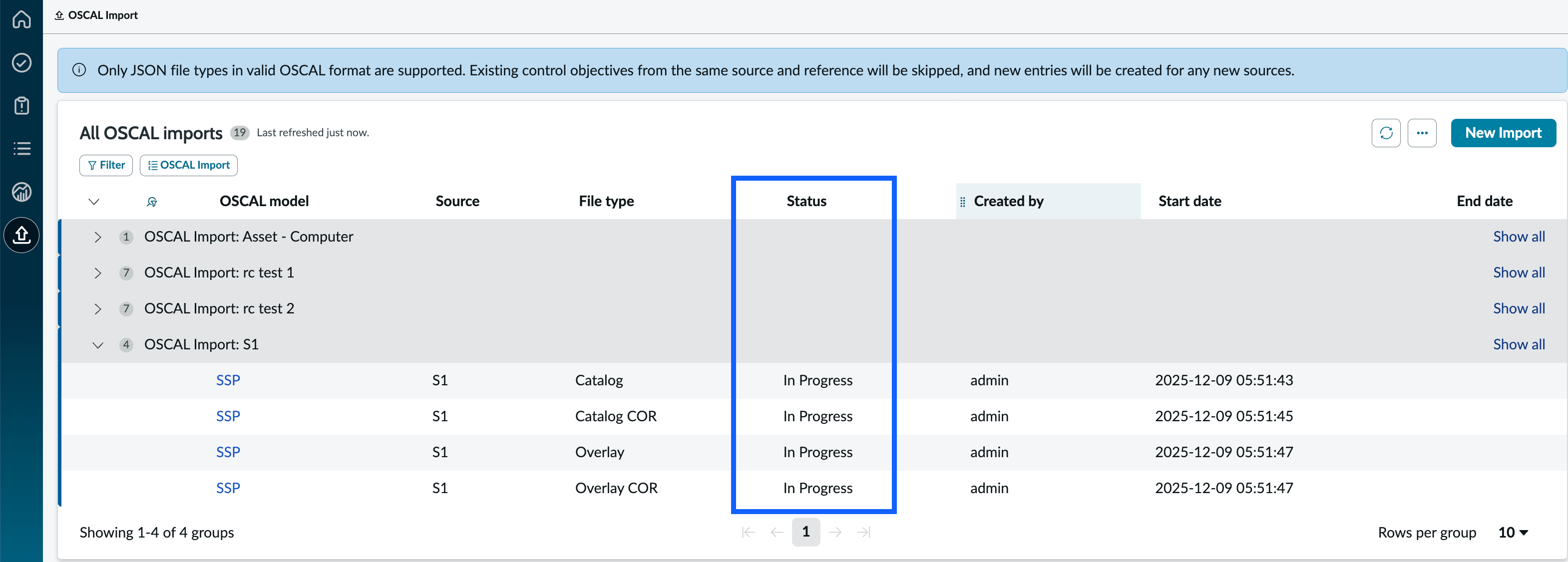Go to first page arrow

(748, 533)
